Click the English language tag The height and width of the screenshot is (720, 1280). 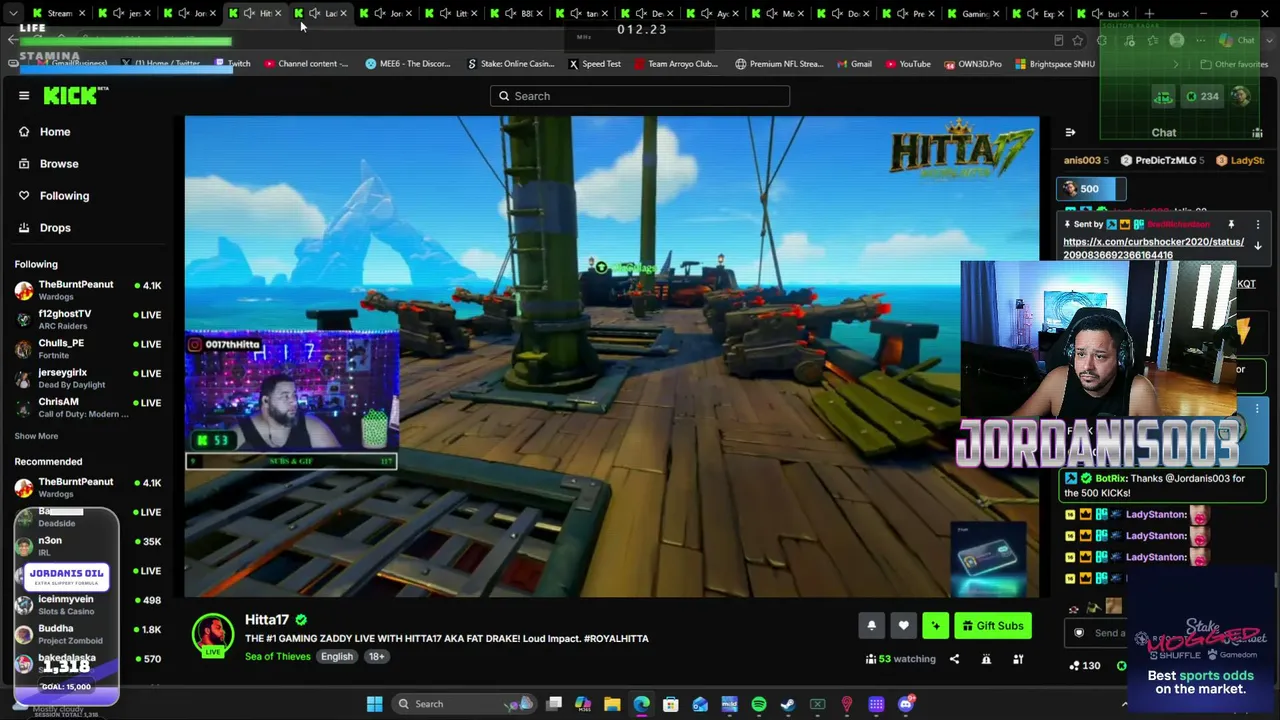[x=337, y=656]
